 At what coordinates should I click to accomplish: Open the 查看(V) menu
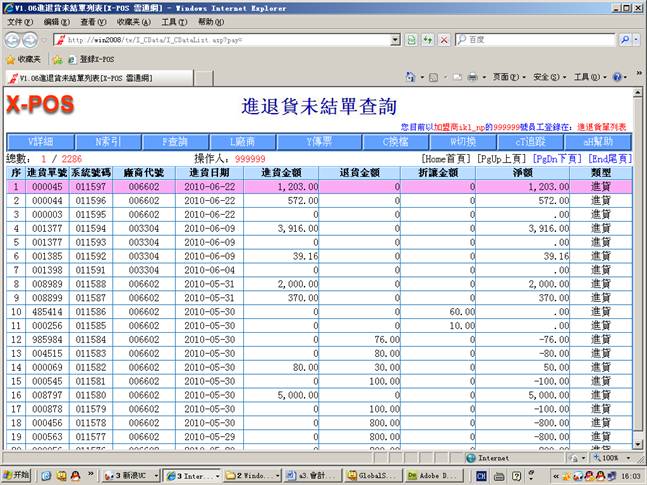(x=93, y=22)
